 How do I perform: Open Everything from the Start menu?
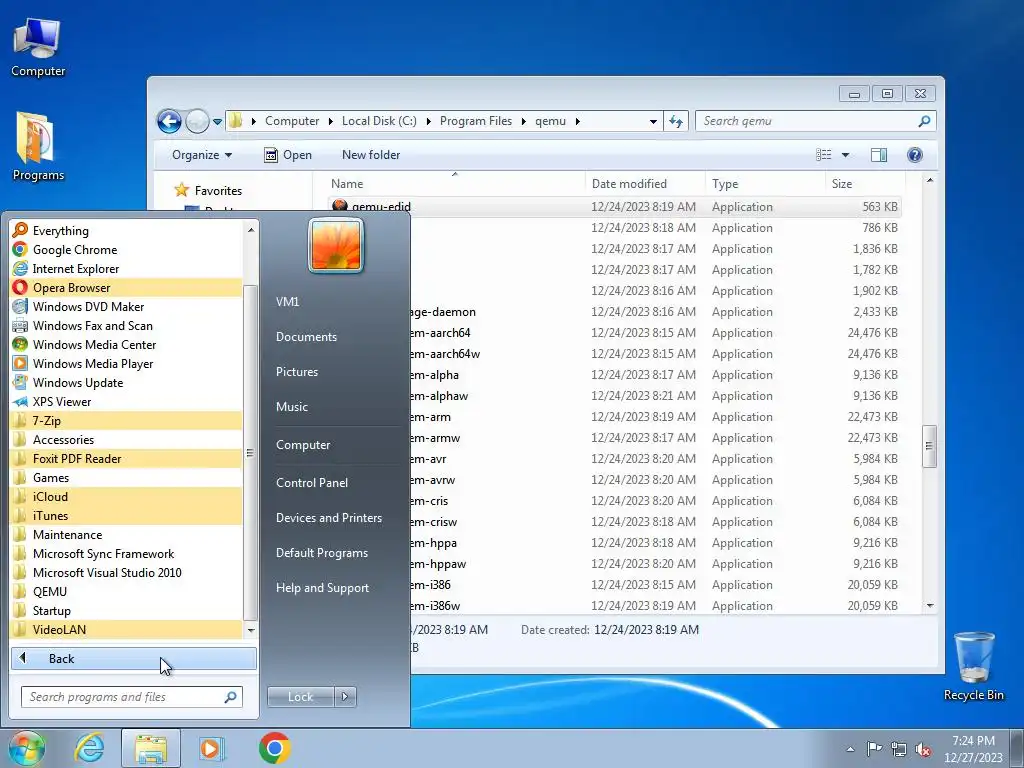coord(126,231)
